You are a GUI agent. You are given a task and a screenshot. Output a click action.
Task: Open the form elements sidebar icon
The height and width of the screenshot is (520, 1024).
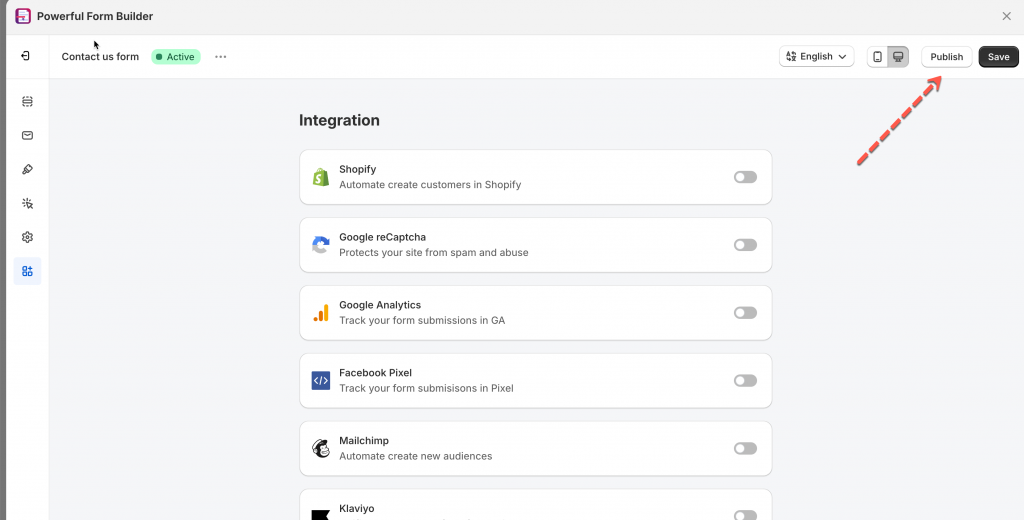coord(27,101)
